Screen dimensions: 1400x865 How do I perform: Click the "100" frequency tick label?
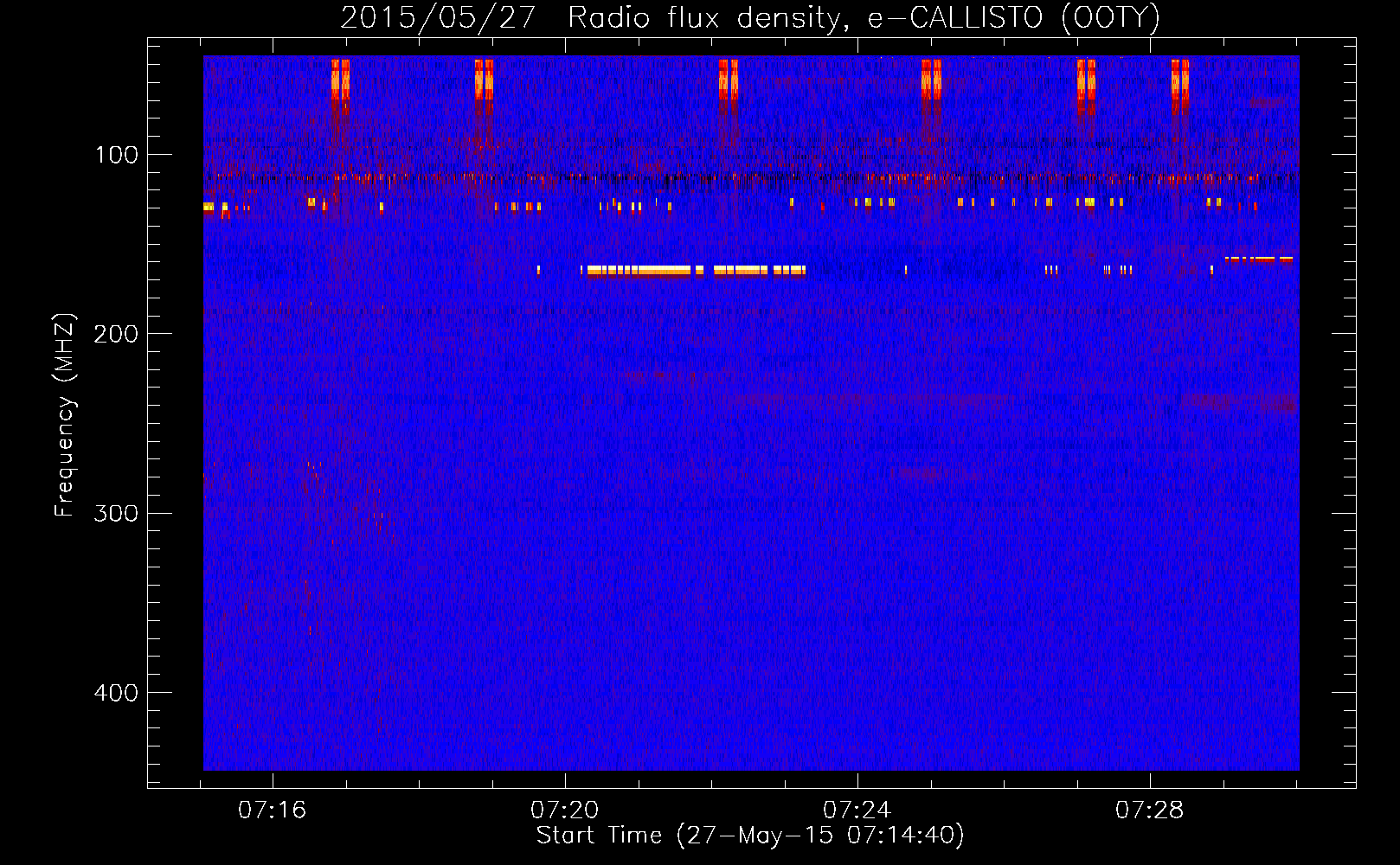tap(117, 155)
